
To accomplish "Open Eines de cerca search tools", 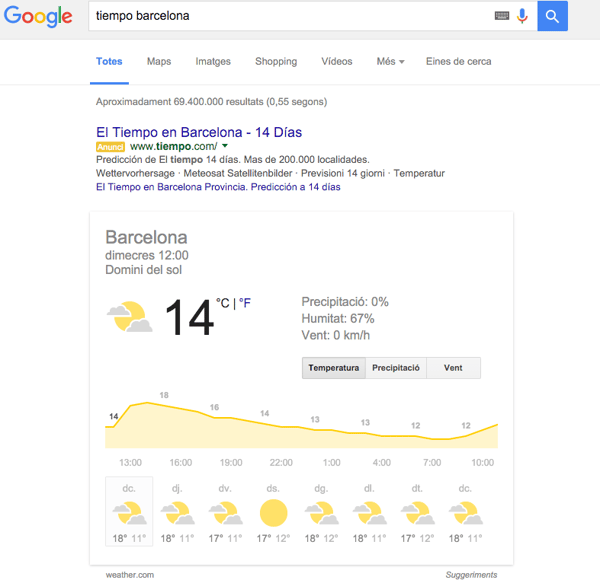I will 458,62.
